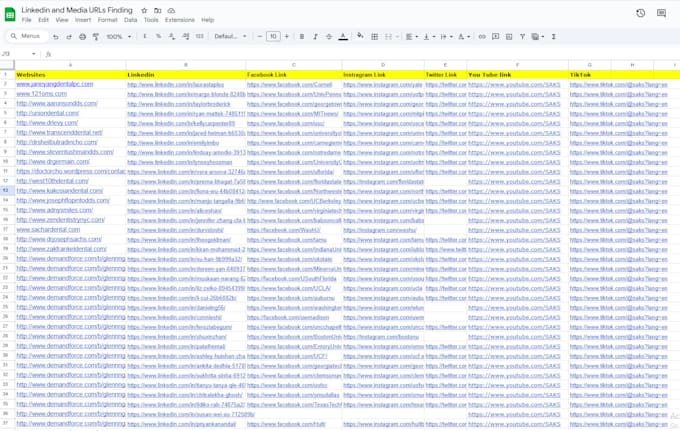680x431 pixels.
Task: Toggle bold formatting
Action: point(302,36)
